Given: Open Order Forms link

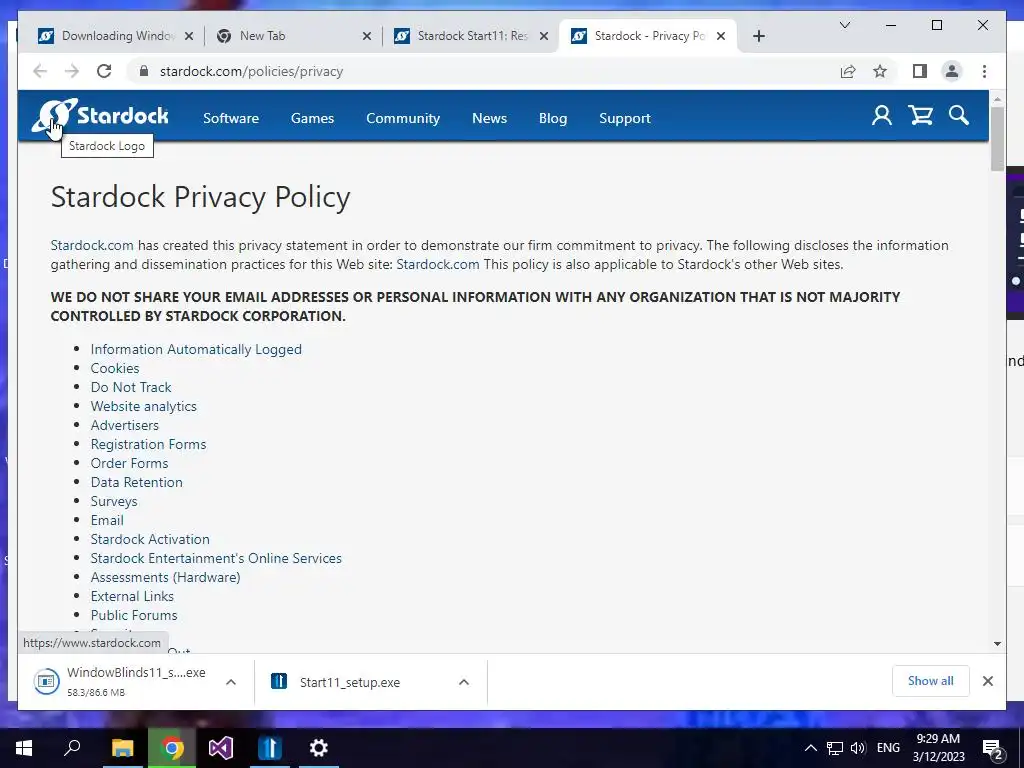Looking at the screenshot, I should 129,463.
